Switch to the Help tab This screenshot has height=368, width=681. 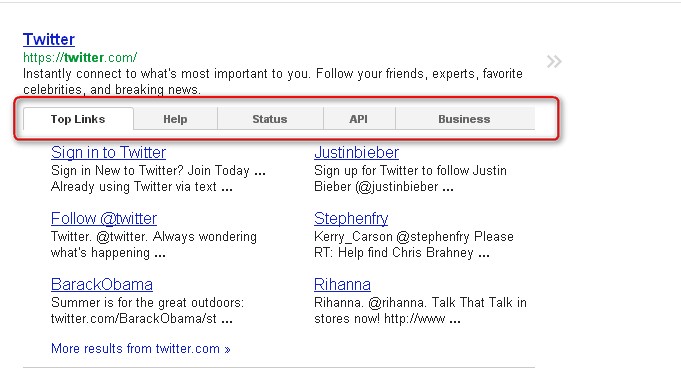click(175, 119)
